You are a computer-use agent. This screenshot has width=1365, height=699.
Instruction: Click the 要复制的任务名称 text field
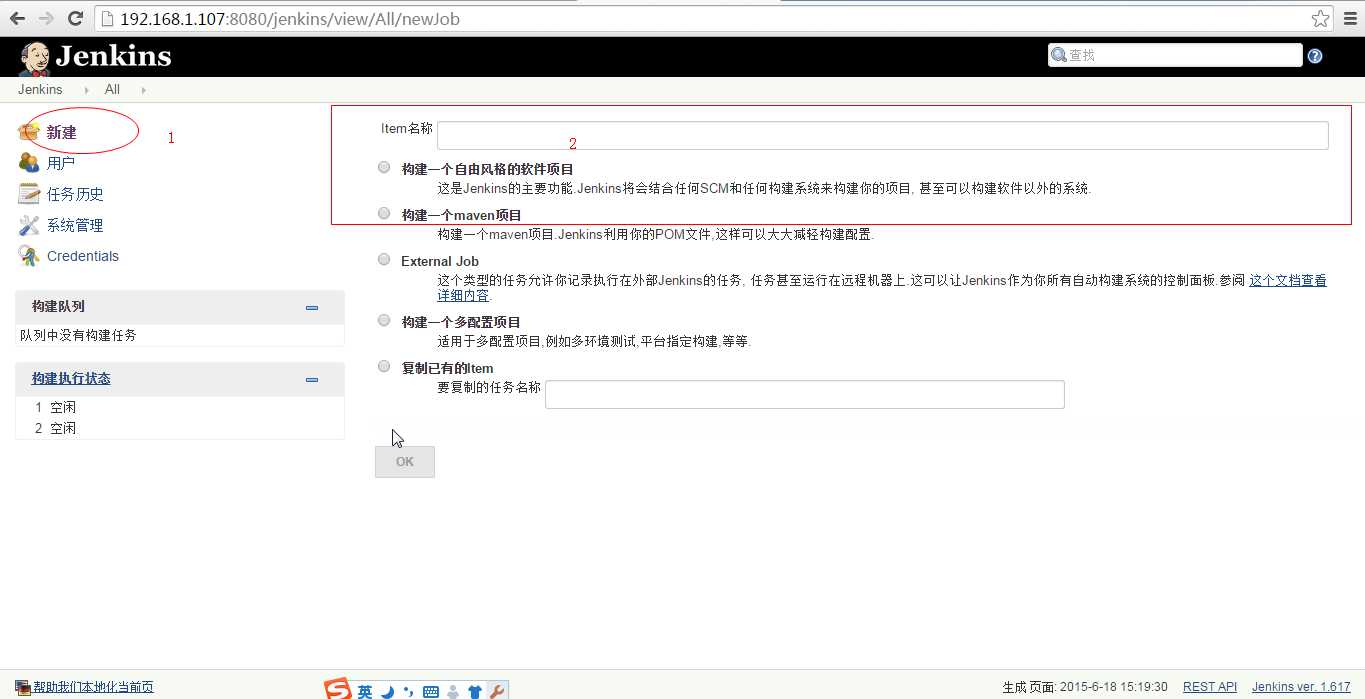click(x=805, y=394)
